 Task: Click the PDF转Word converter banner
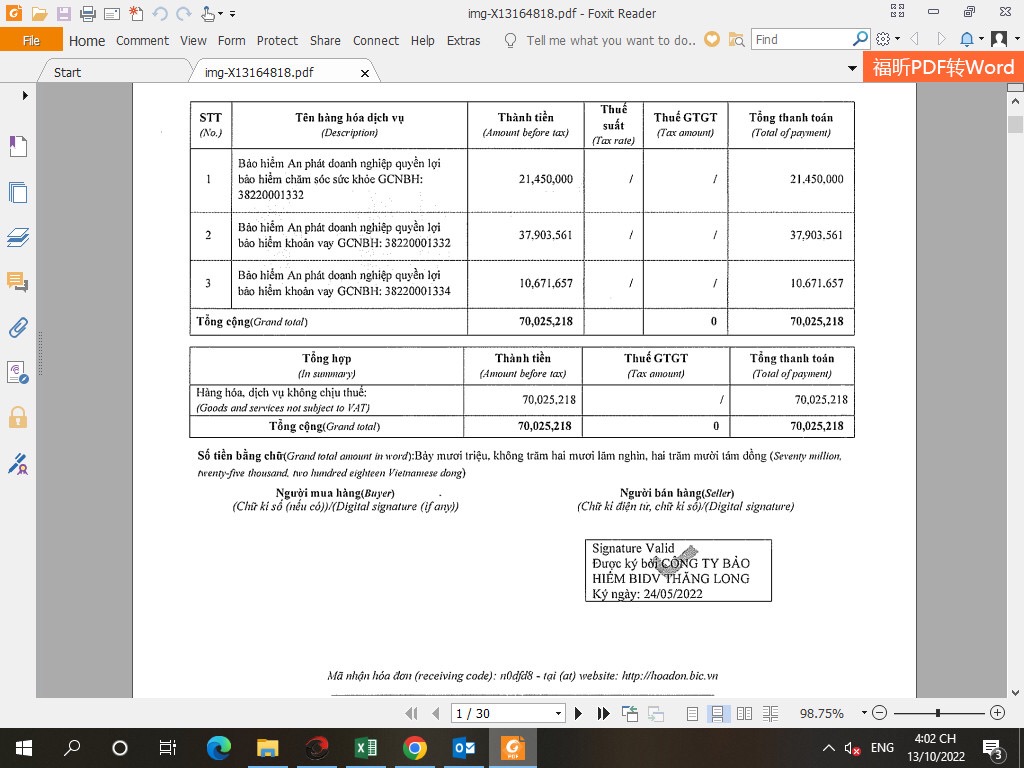(x=942, y=67)
